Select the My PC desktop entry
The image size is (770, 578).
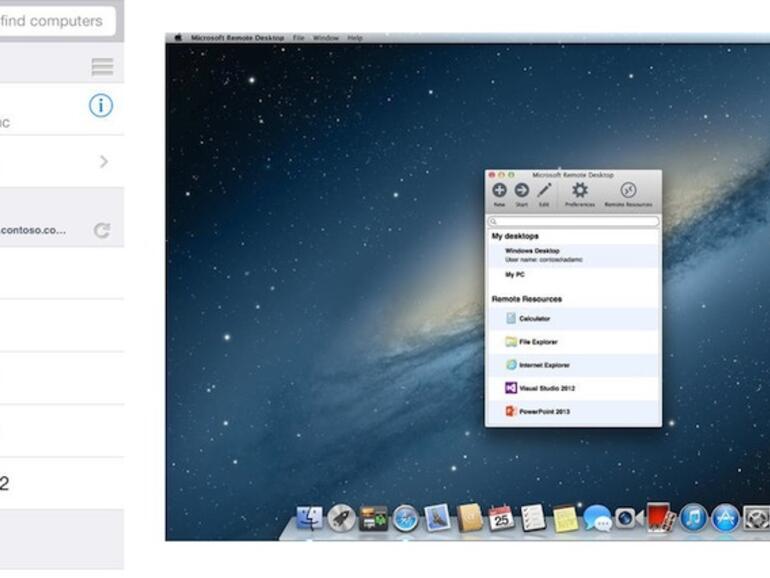(573, 275)
